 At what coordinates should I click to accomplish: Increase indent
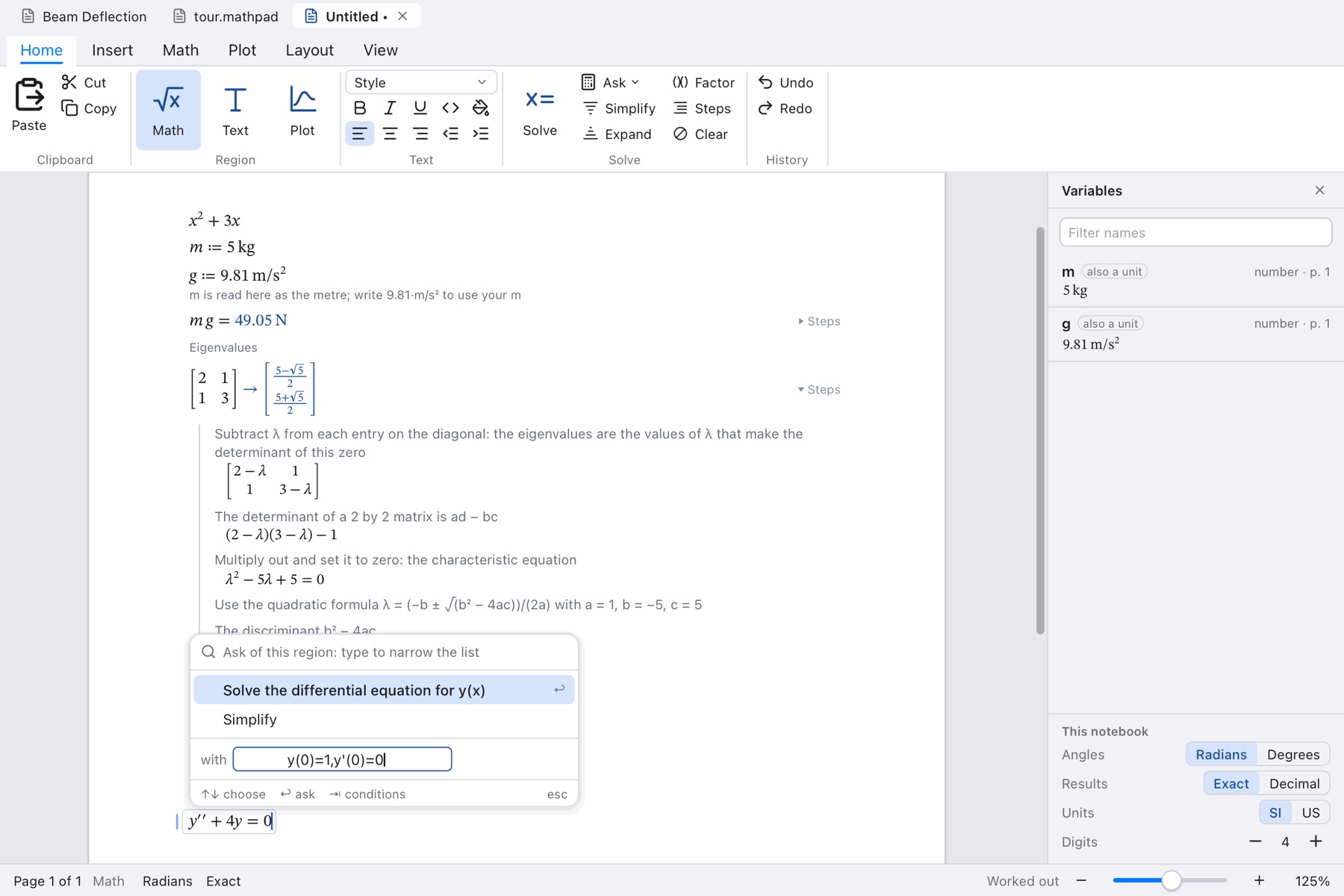pos(481,134)
